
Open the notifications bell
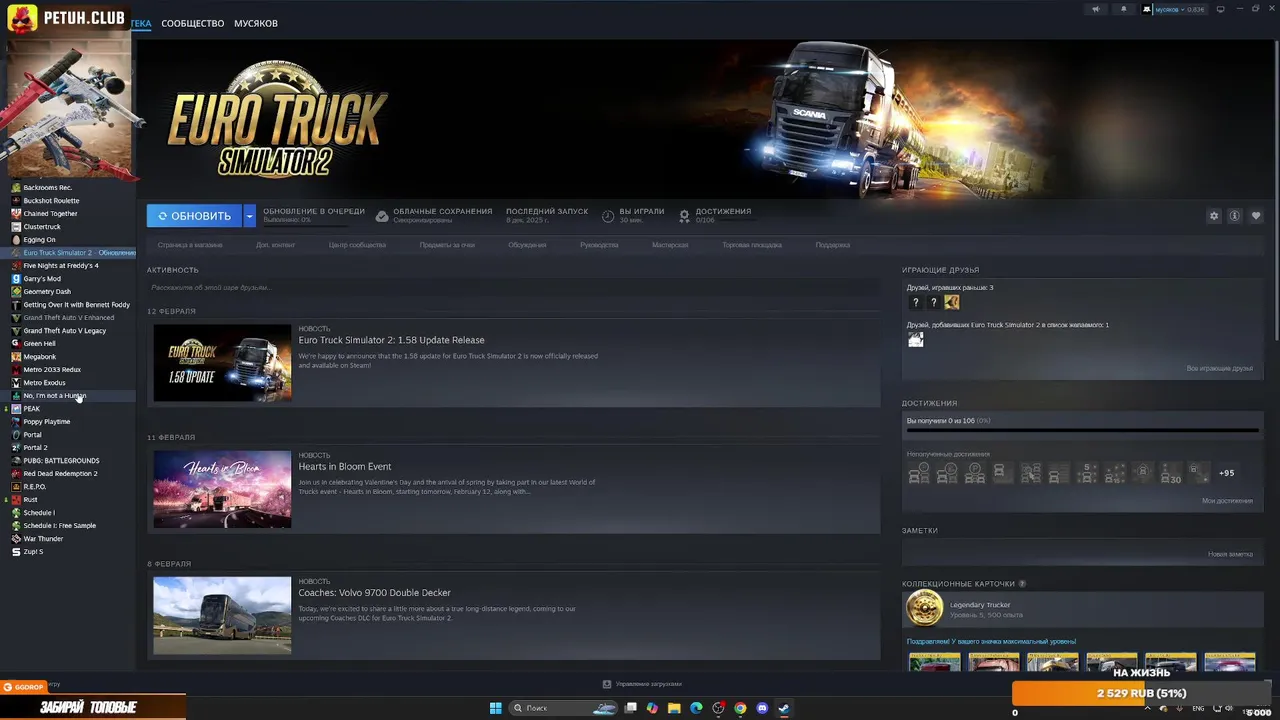tap(1123, 9)
